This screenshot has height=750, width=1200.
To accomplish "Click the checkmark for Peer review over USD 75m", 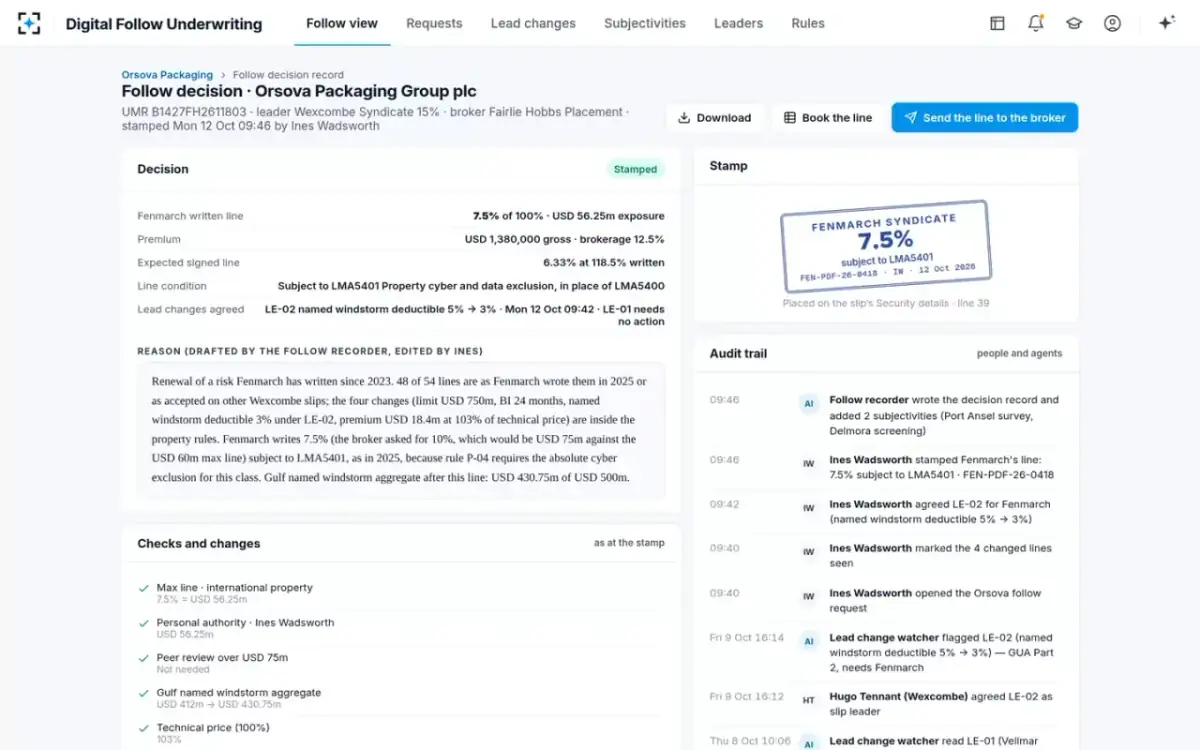I will pos(144,658).
